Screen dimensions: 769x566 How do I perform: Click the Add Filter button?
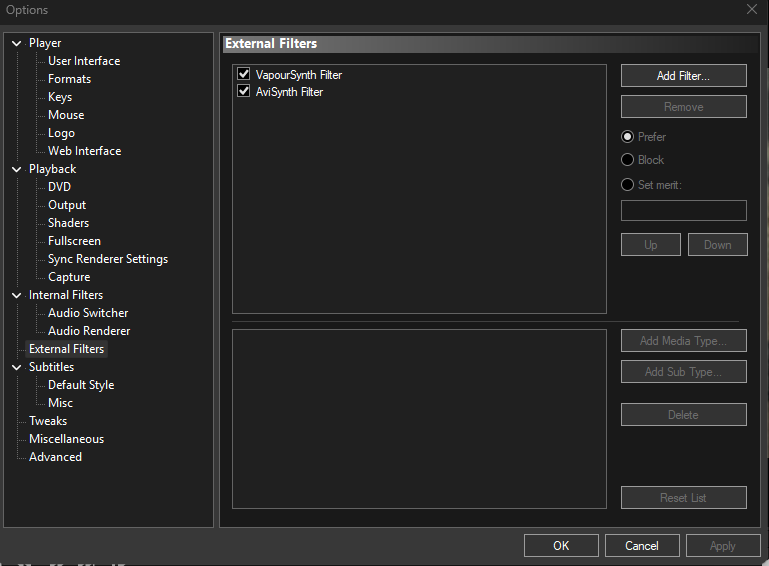pyautogui.click(x=683, y=76)
